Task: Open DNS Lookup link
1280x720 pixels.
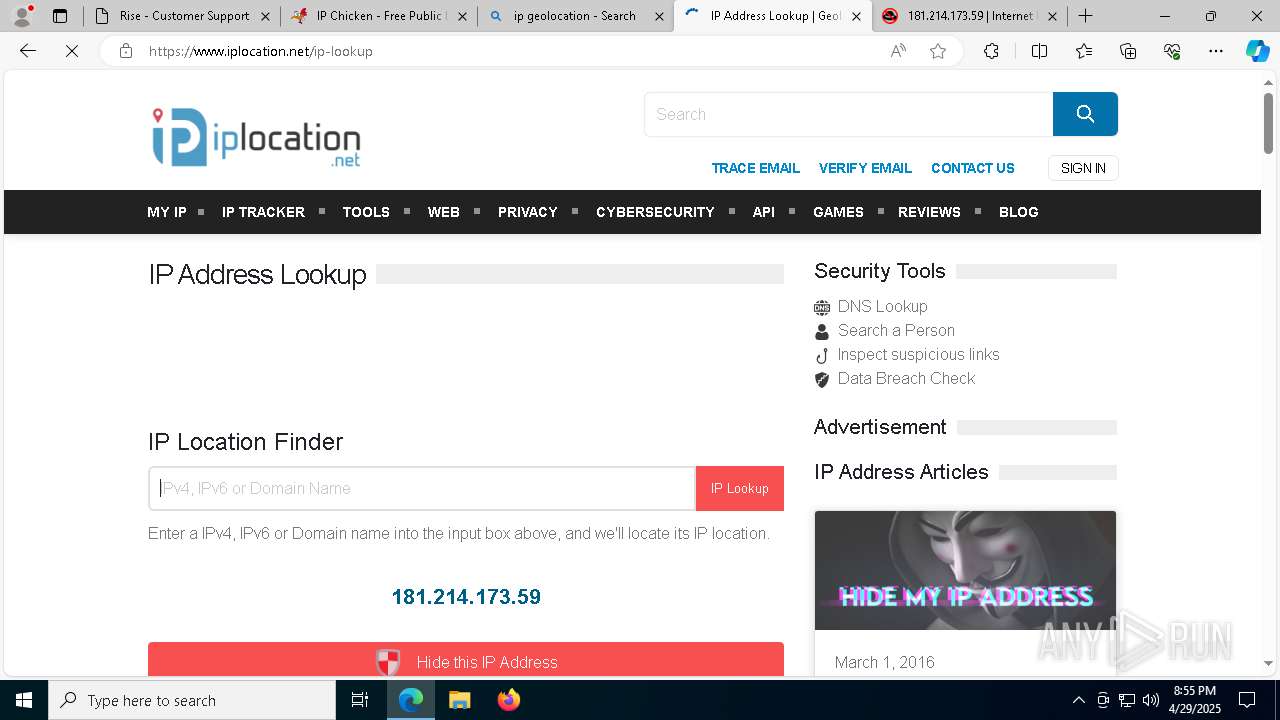Action: [x=883, y=306]
